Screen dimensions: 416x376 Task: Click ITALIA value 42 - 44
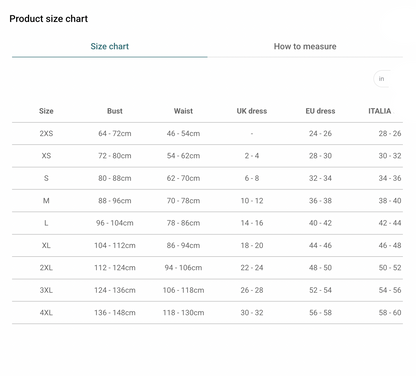click(390, 223)
